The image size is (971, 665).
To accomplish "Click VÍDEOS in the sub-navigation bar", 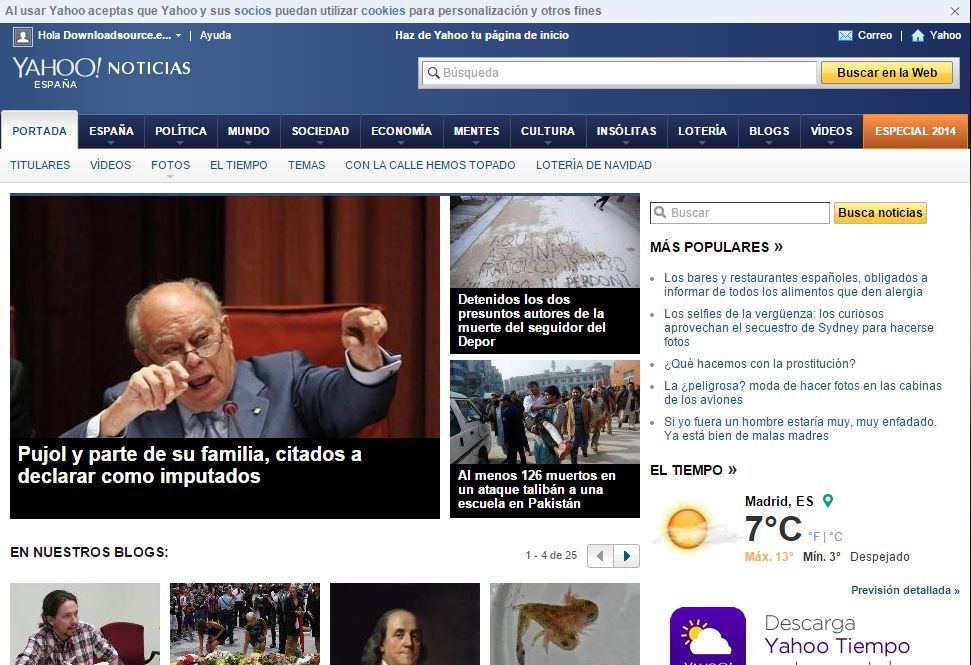I will coord(110,165).
